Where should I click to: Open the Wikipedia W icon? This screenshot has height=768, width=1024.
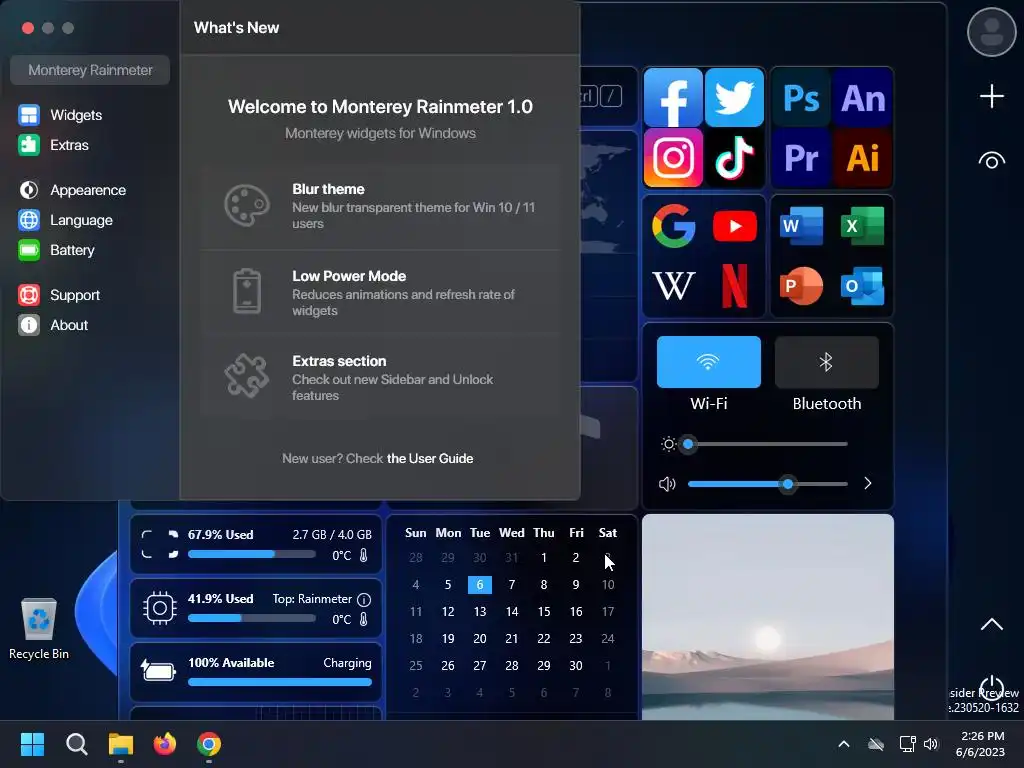point(673,285)
